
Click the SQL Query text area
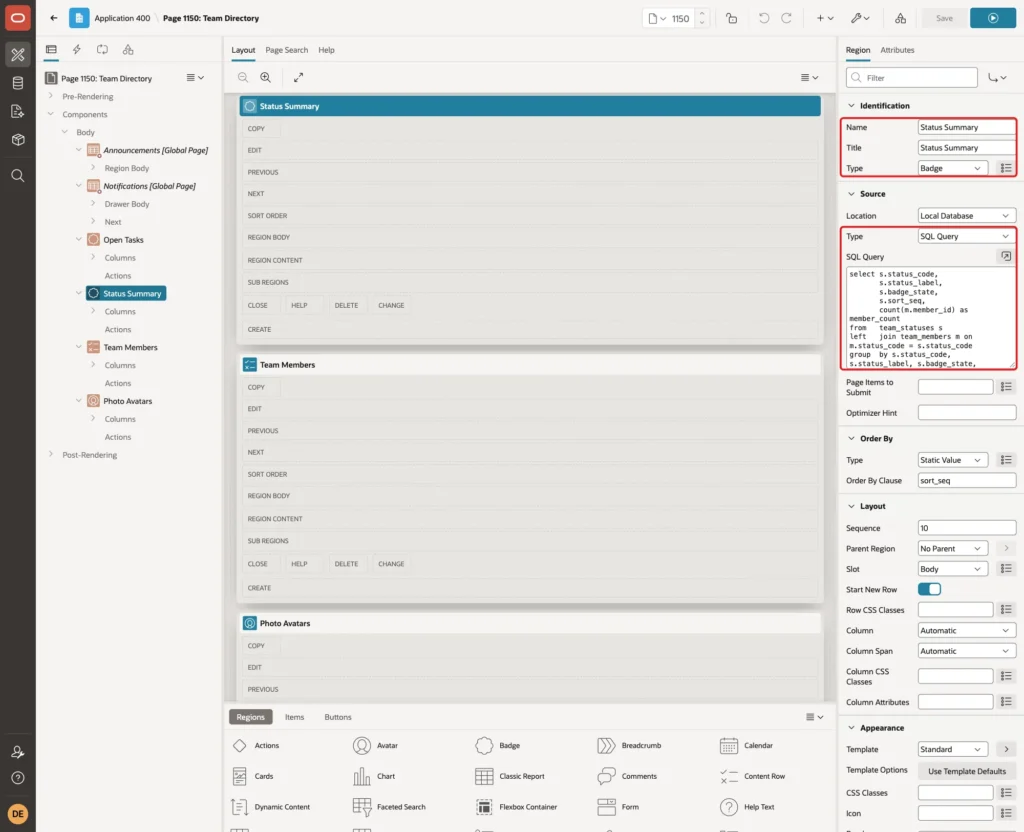pos(931,317)
